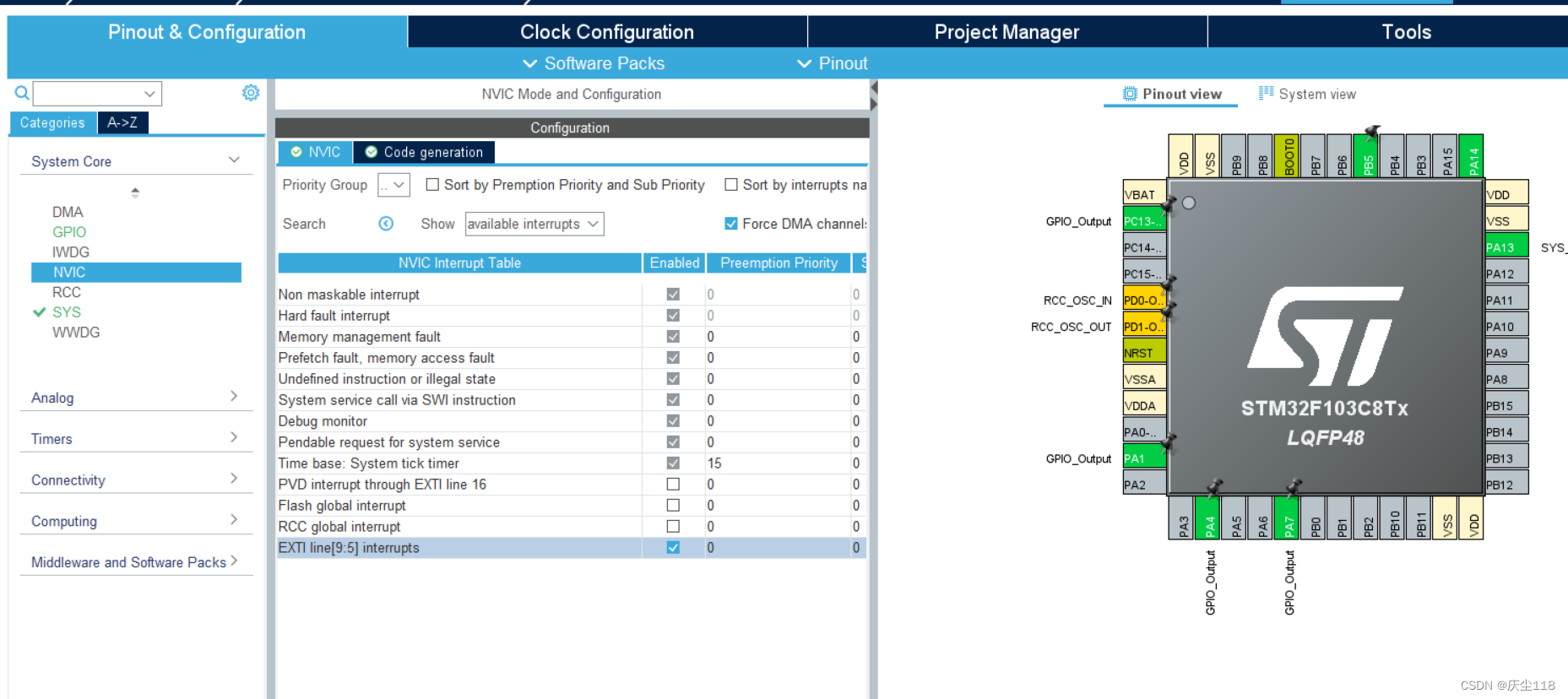Open the peripheral search combo box
This screenshot has width=1568, height=699.
coord(97,94)
